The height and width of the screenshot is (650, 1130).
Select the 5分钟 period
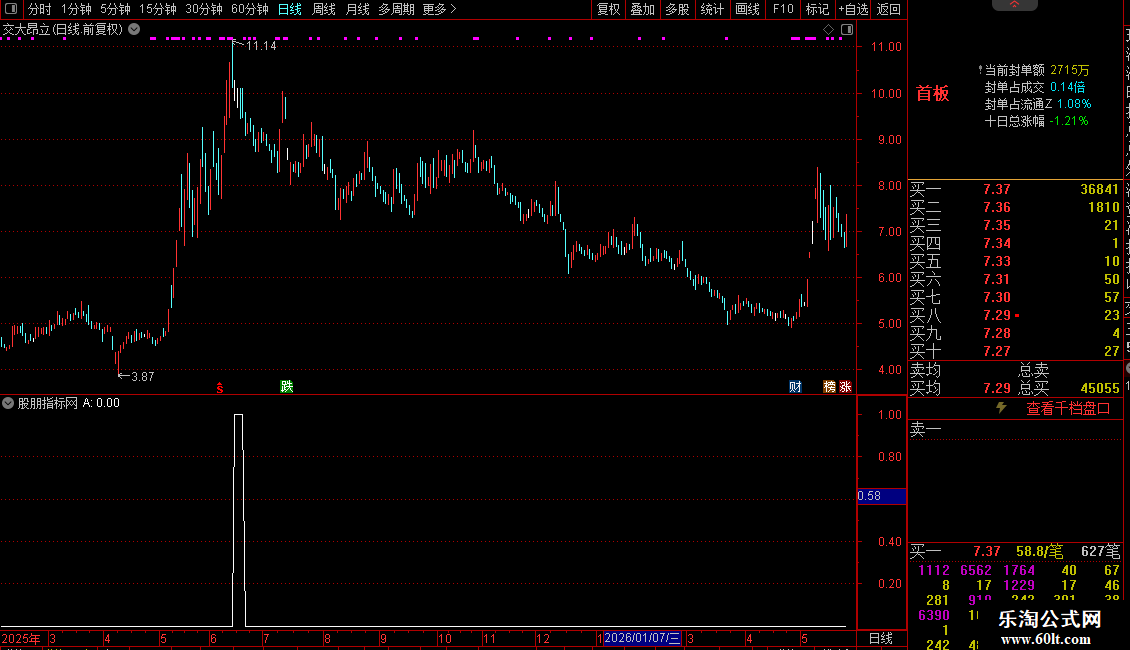115,9
